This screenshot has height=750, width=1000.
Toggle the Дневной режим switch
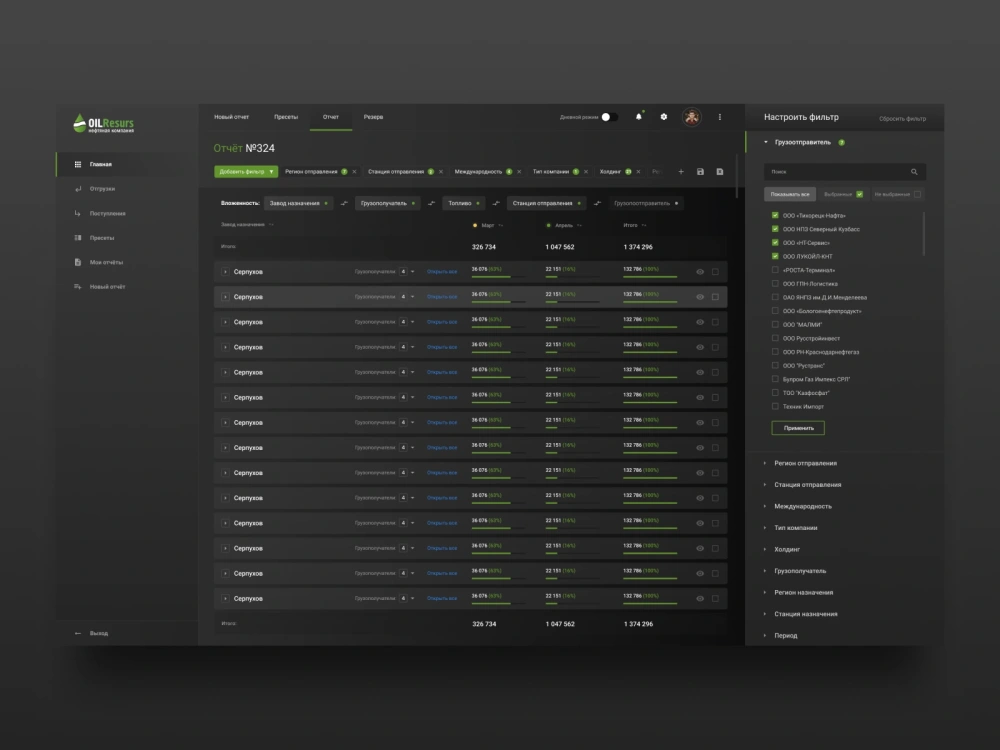609,117
